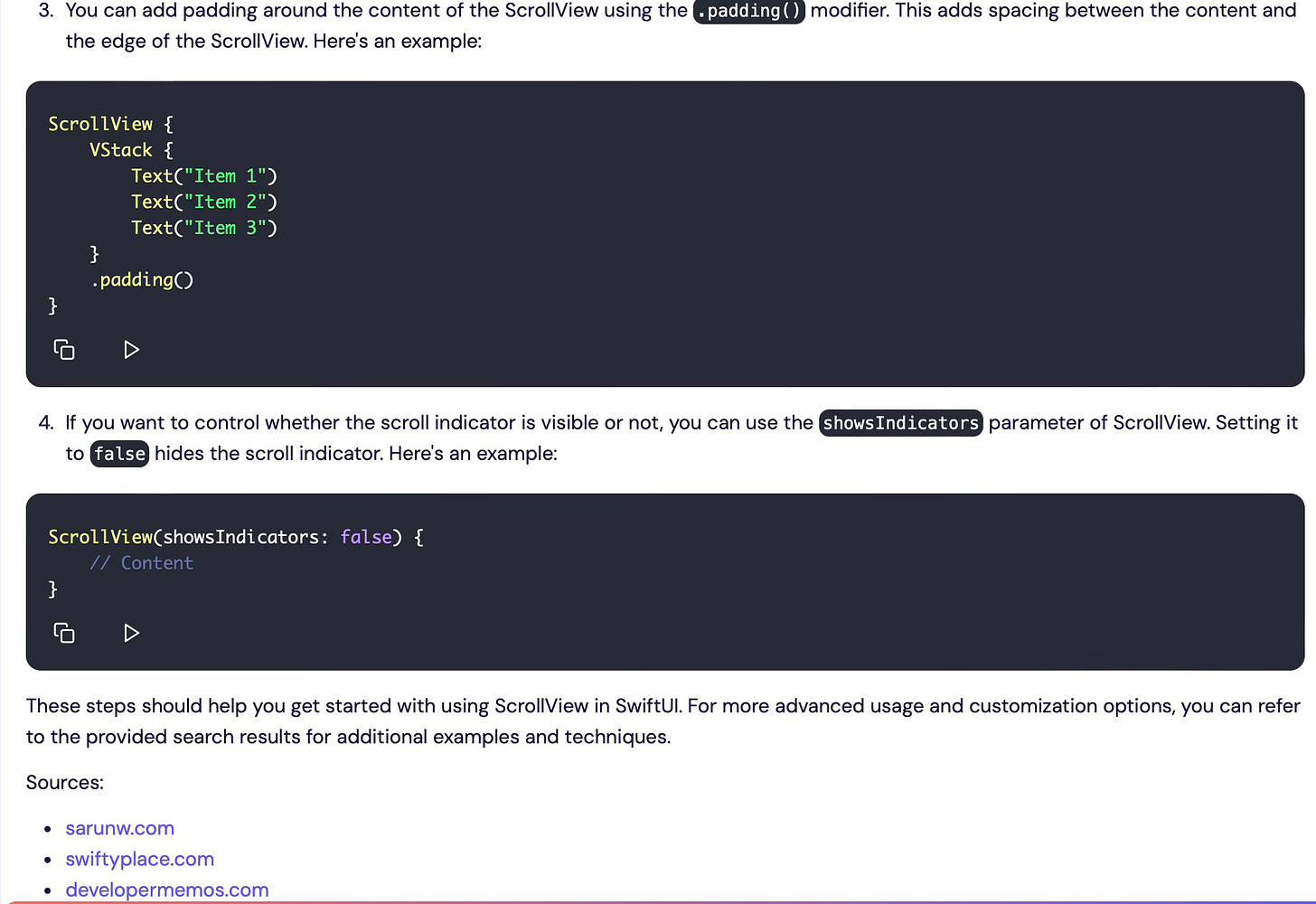
Task: Click the // Content comment line
Action: click(141, 562)
